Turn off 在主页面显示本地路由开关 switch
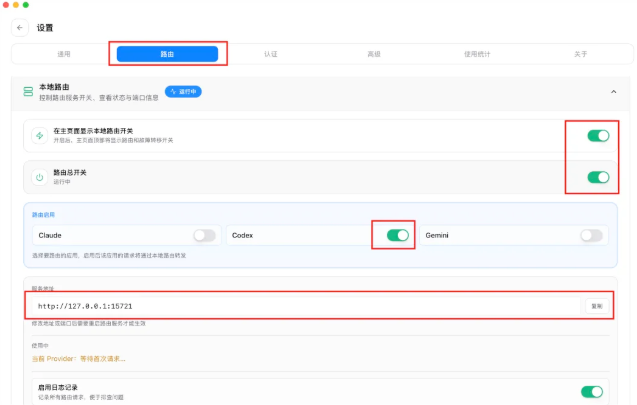This screenshot has width=637, height=405. coord(598,136)
